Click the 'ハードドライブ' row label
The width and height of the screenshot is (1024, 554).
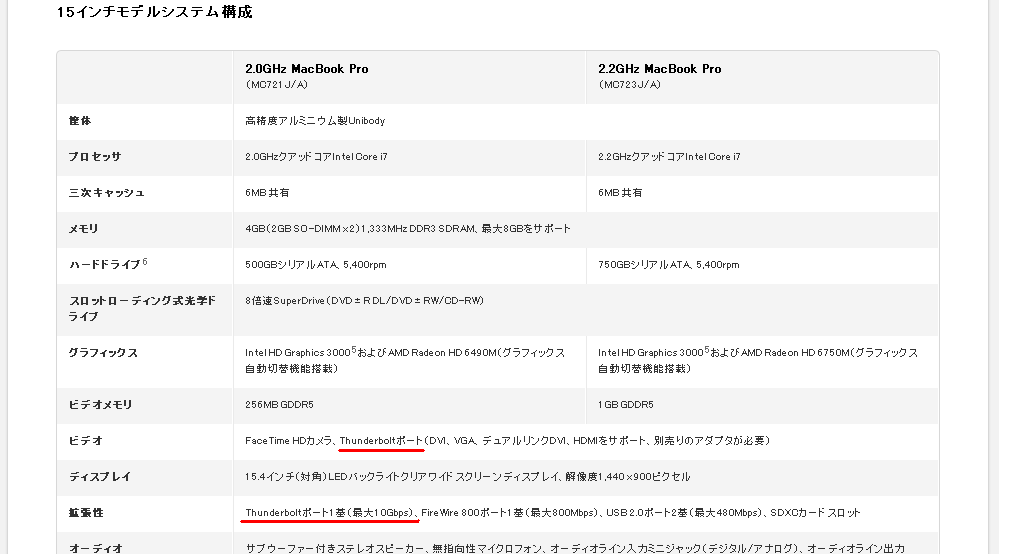click(x=104, y=265)
